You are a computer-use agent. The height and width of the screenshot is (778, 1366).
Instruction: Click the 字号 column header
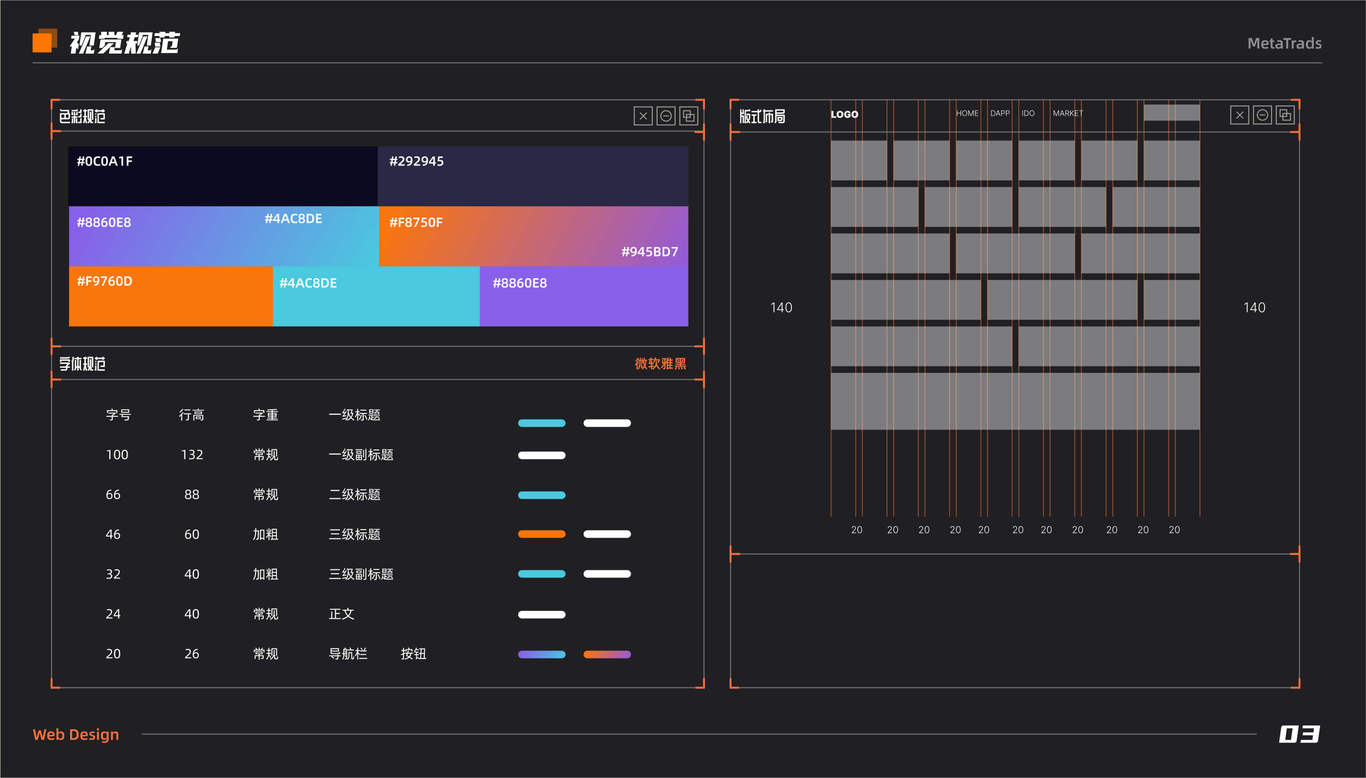click(x=118, y=415)
